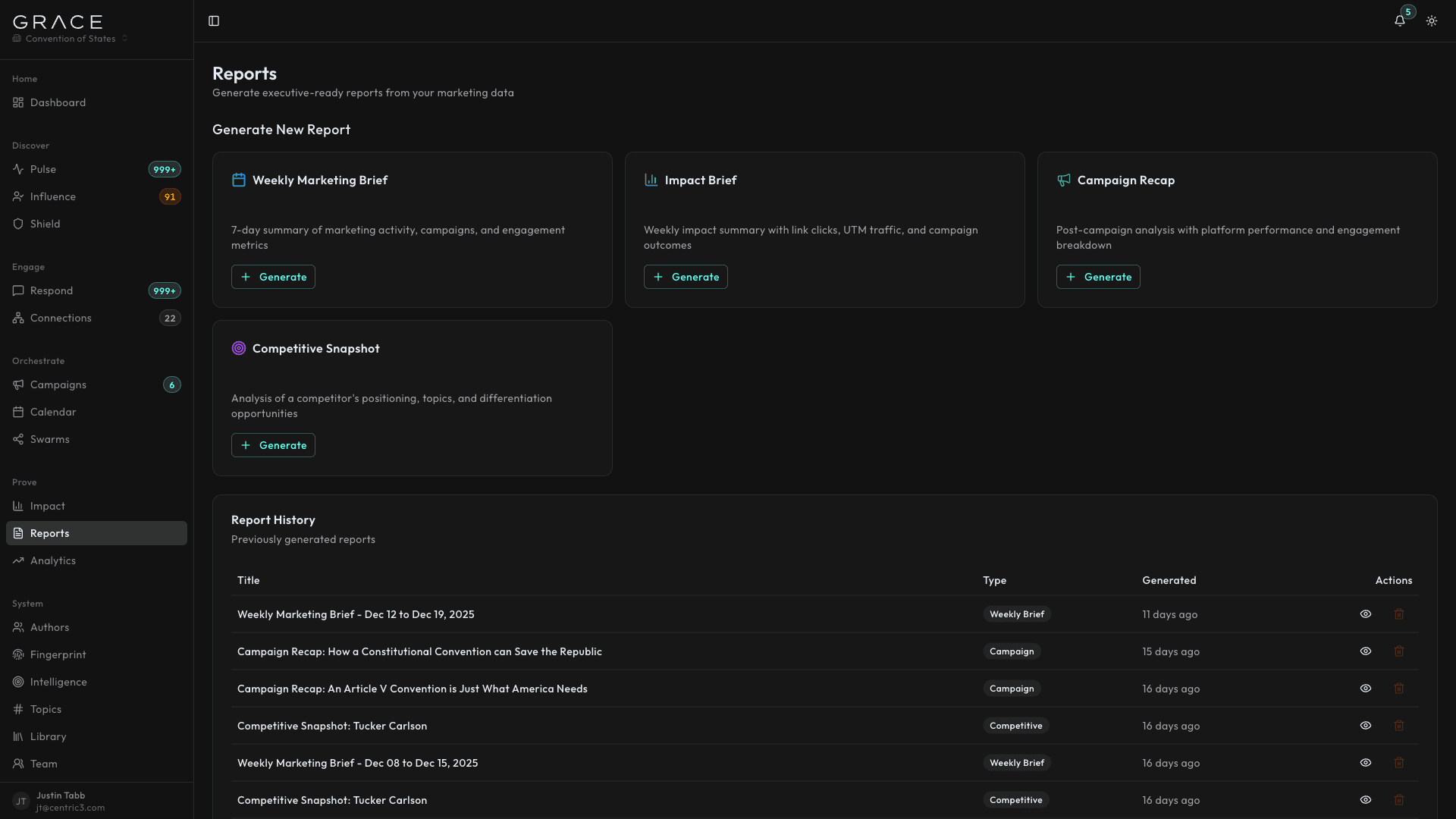Preview the Weekly Marketing Brief Dec 08 report
Screen dimensions: 1456x819
pos(1366,763)
